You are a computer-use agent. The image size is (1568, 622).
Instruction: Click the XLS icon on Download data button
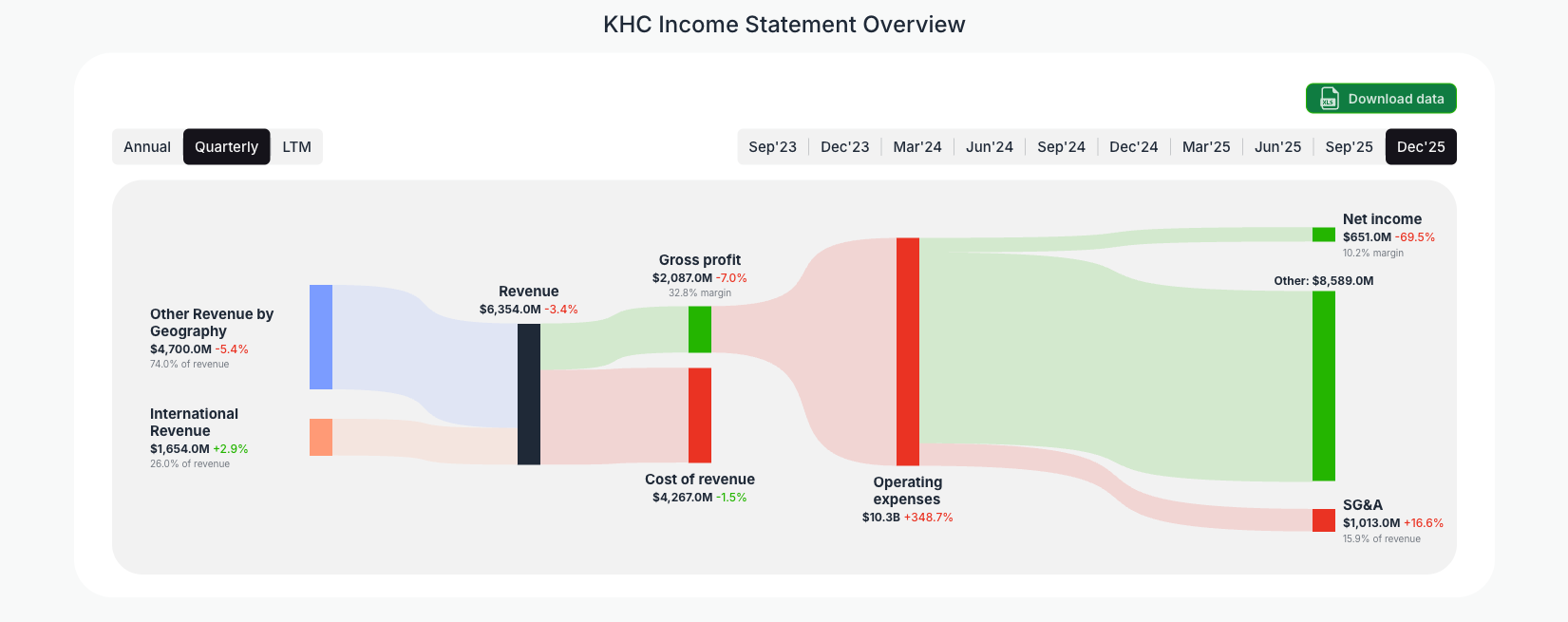(1329, 98)
